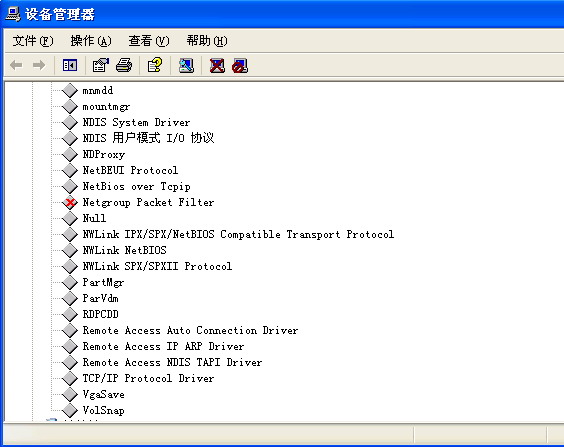Click the Back arrow toolbar button
Viewport: 564px width, 447px height.
coord(17,65)
